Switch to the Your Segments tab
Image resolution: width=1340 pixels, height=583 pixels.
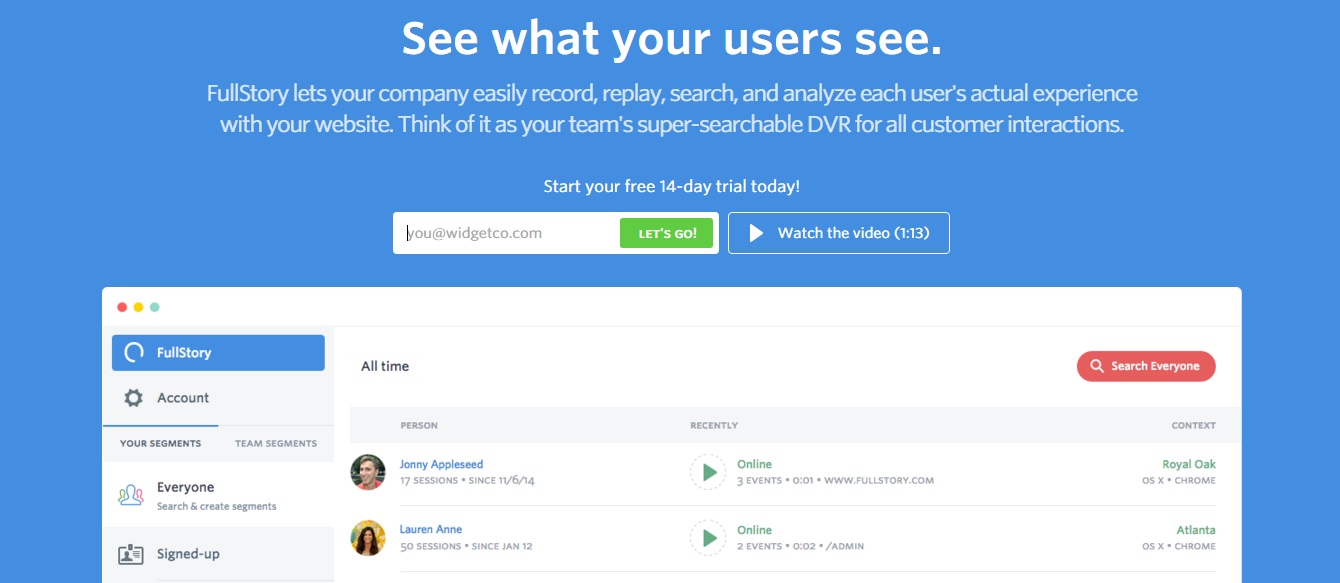(160, 443)
